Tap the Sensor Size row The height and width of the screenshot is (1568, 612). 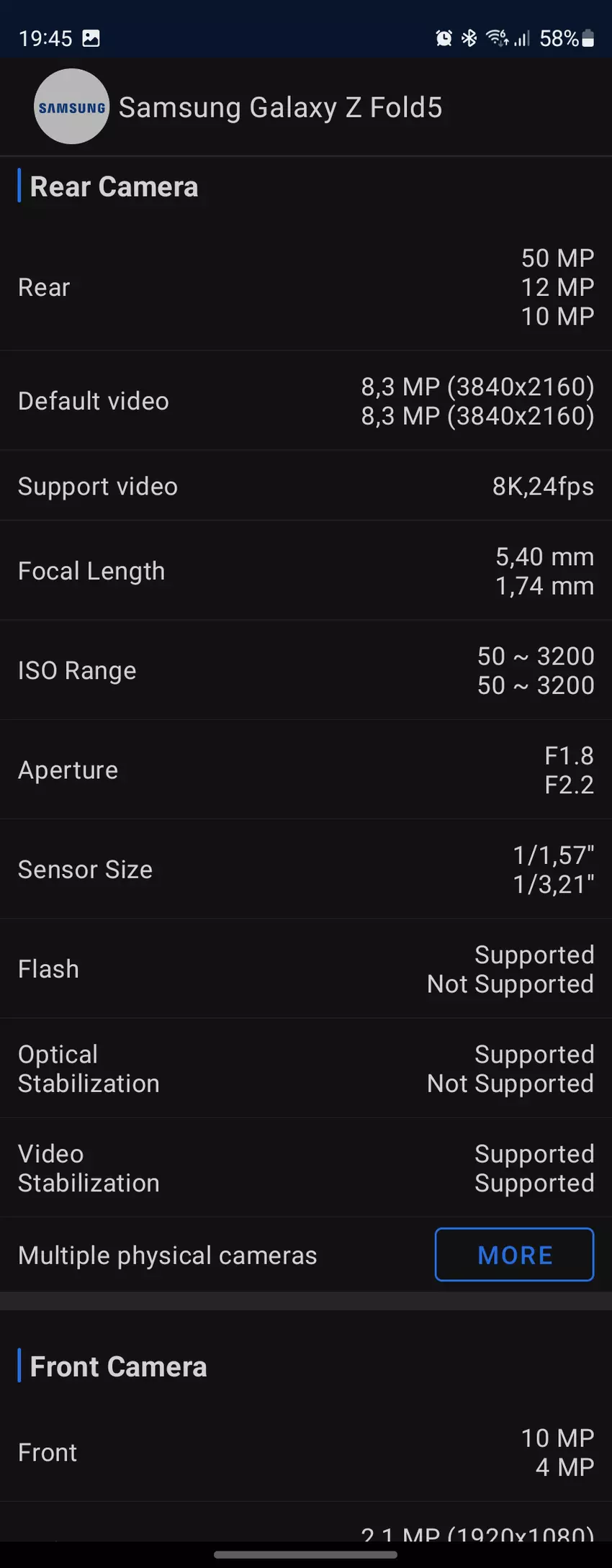tap(306, 869)
